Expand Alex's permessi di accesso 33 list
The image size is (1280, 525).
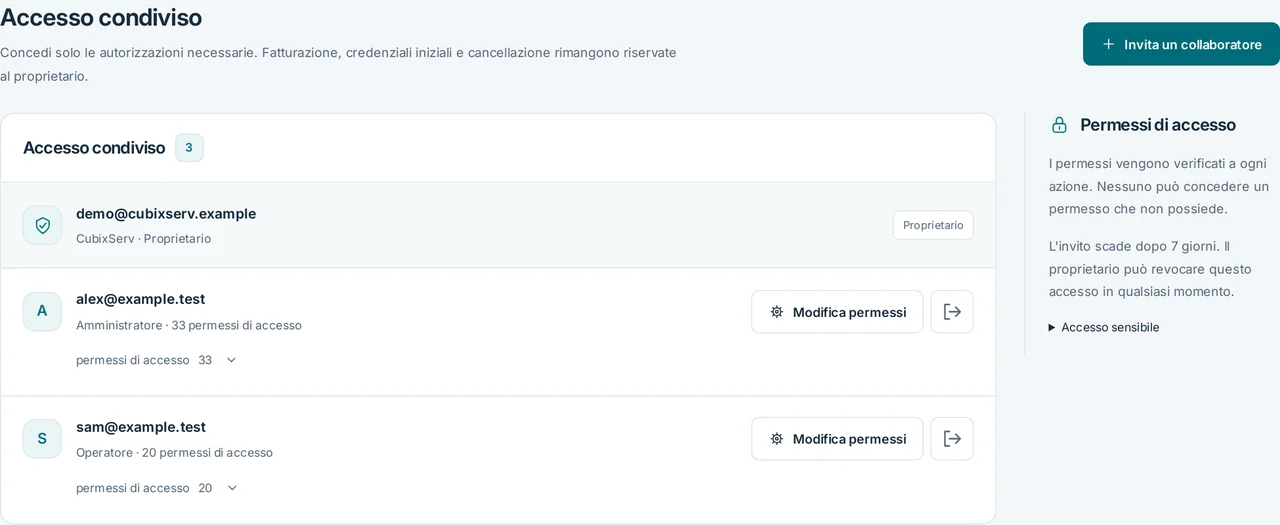coord(157,360)
